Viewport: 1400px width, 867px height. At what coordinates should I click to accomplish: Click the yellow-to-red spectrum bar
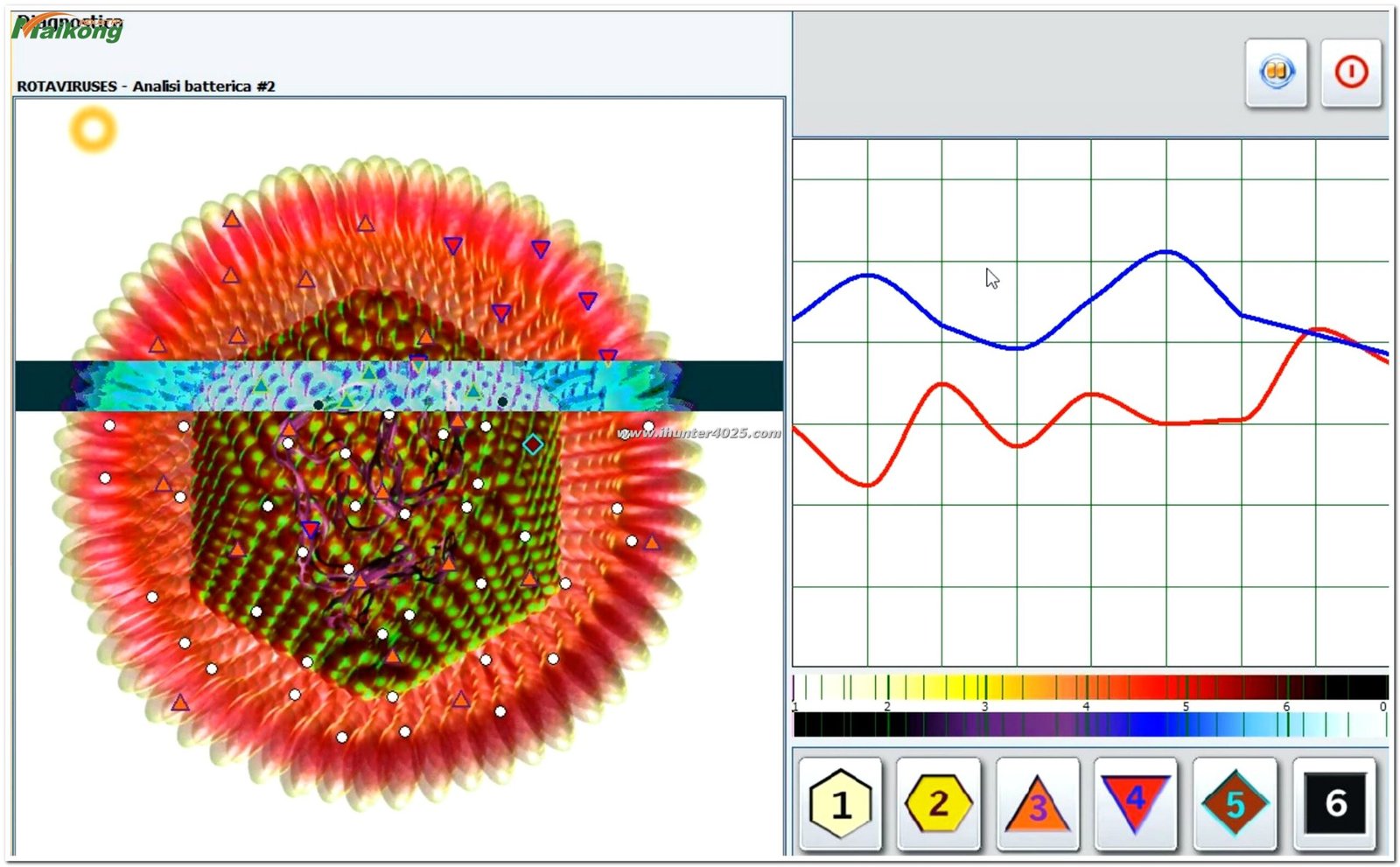pos(1089,687)
